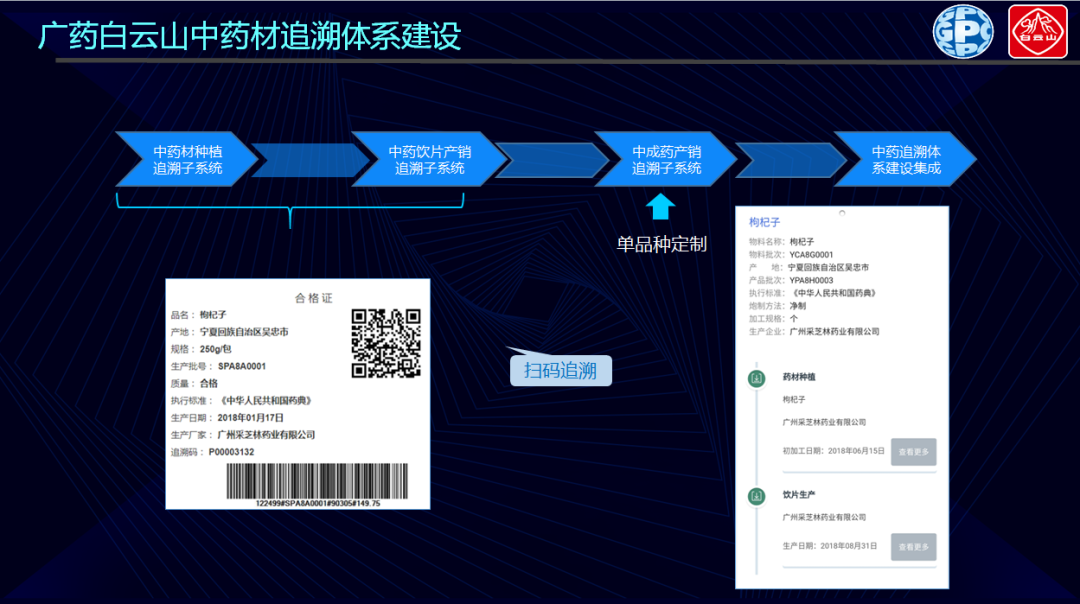This screenshot has height=604, width=1080.
Task: Click the 生产日期 2018年08月31日 entry
Action: (x=830, y=546)
